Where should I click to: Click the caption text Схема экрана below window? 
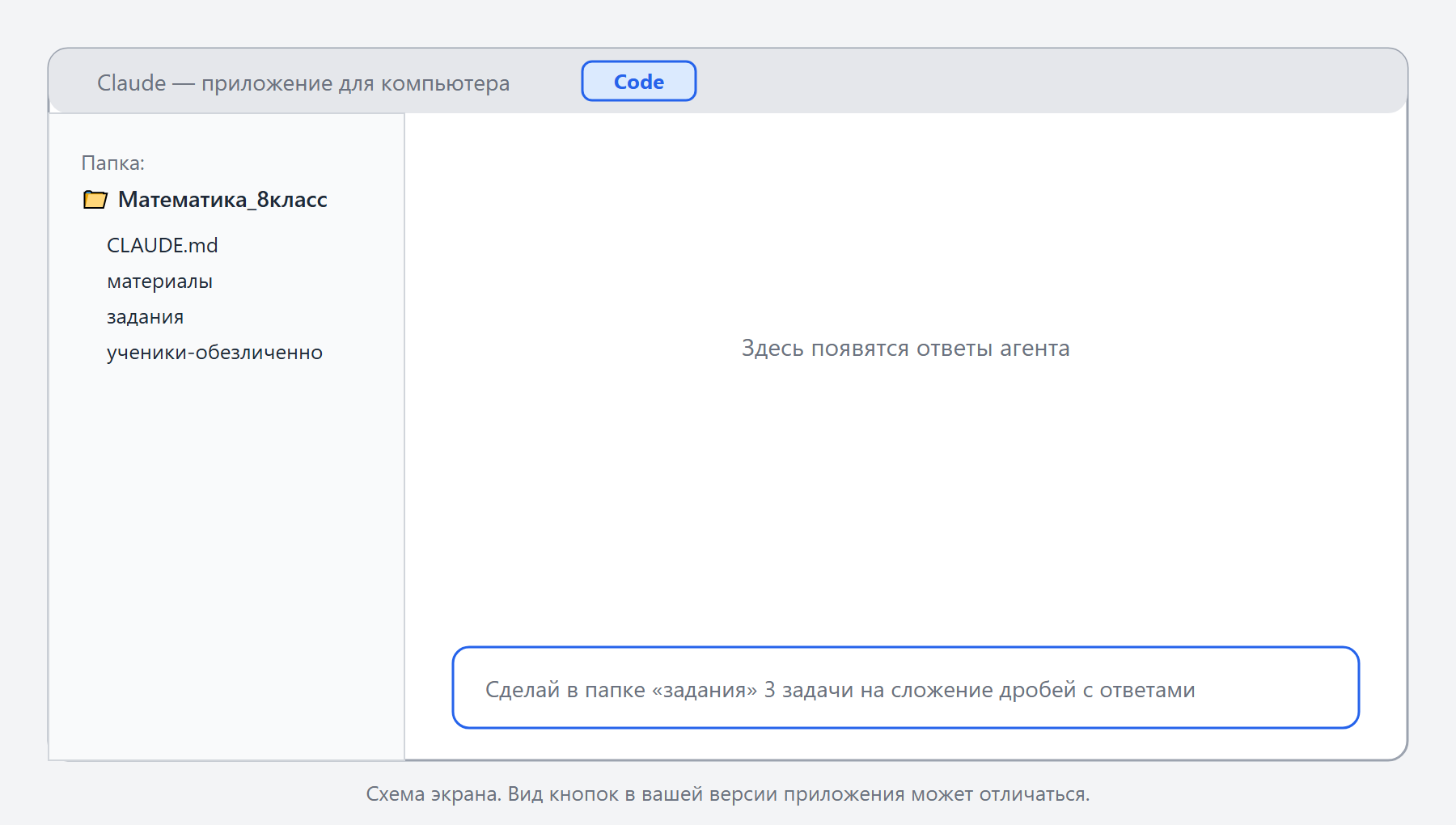point(728,793)
